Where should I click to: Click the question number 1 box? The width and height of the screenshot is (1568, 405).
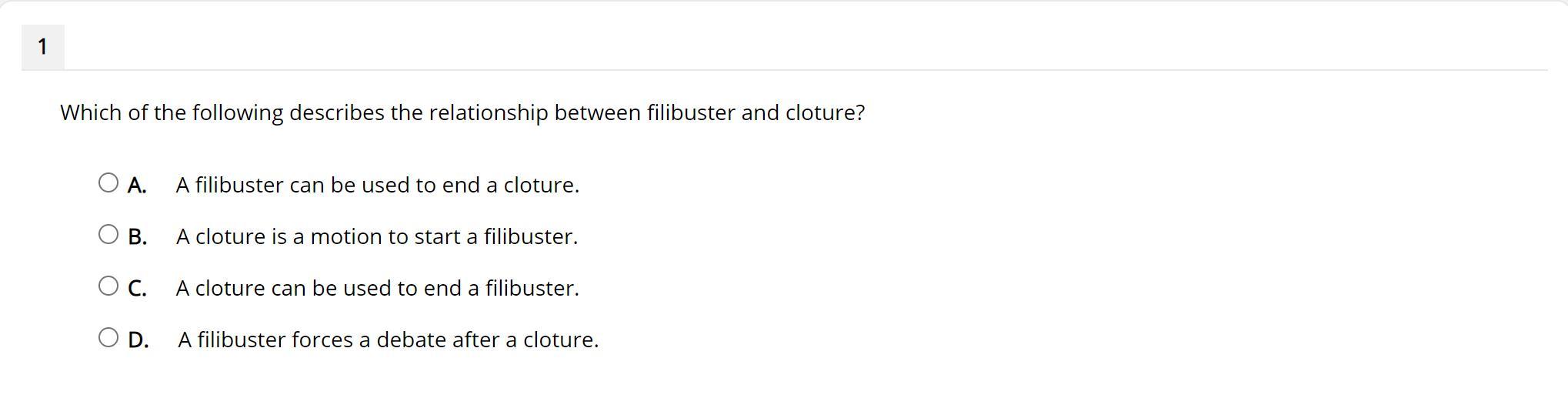click(42, 47)
